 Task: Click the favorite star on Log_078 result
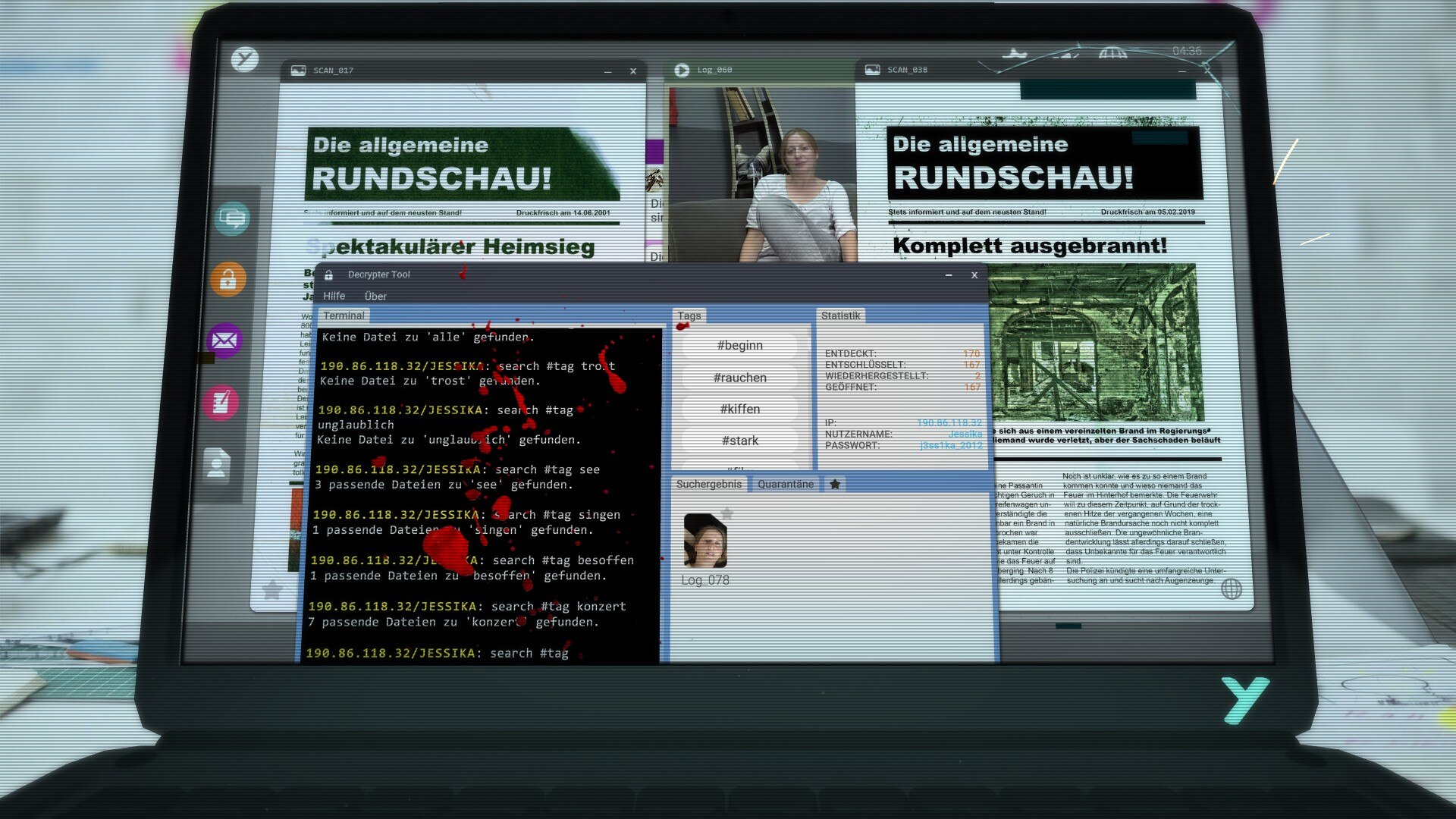(727, 513)
